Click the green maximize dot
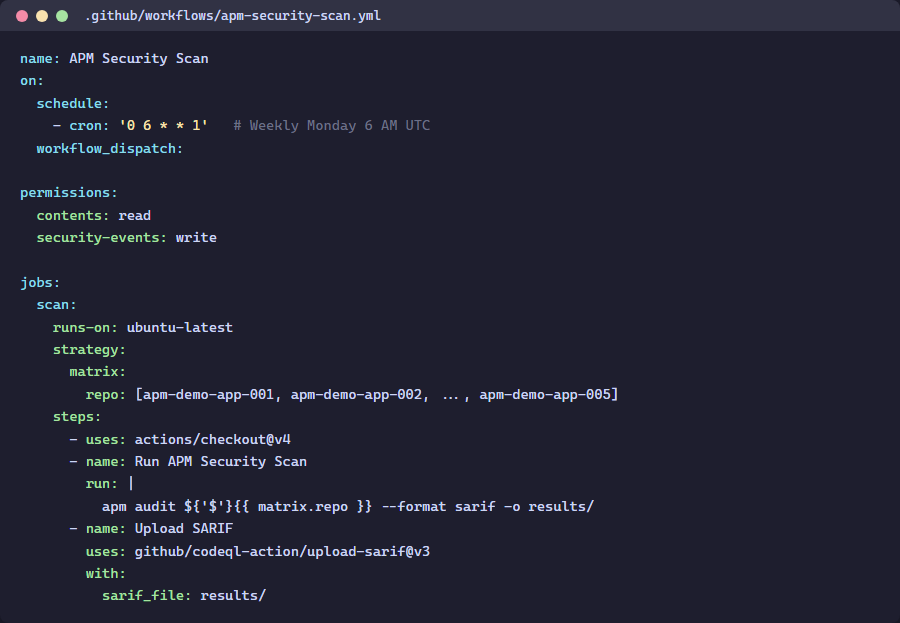The height and width of the screenshot is (623, 900). [62, 16]
